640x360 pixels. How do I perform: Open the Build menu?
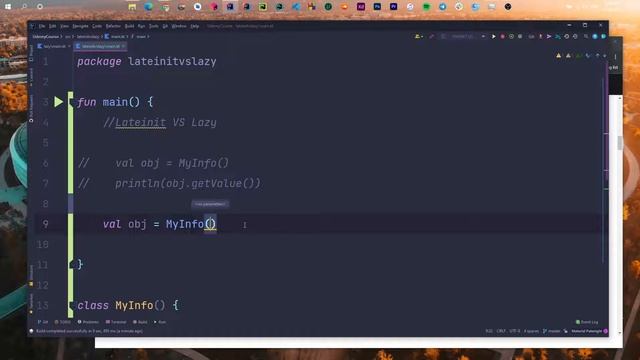[129, 26]
